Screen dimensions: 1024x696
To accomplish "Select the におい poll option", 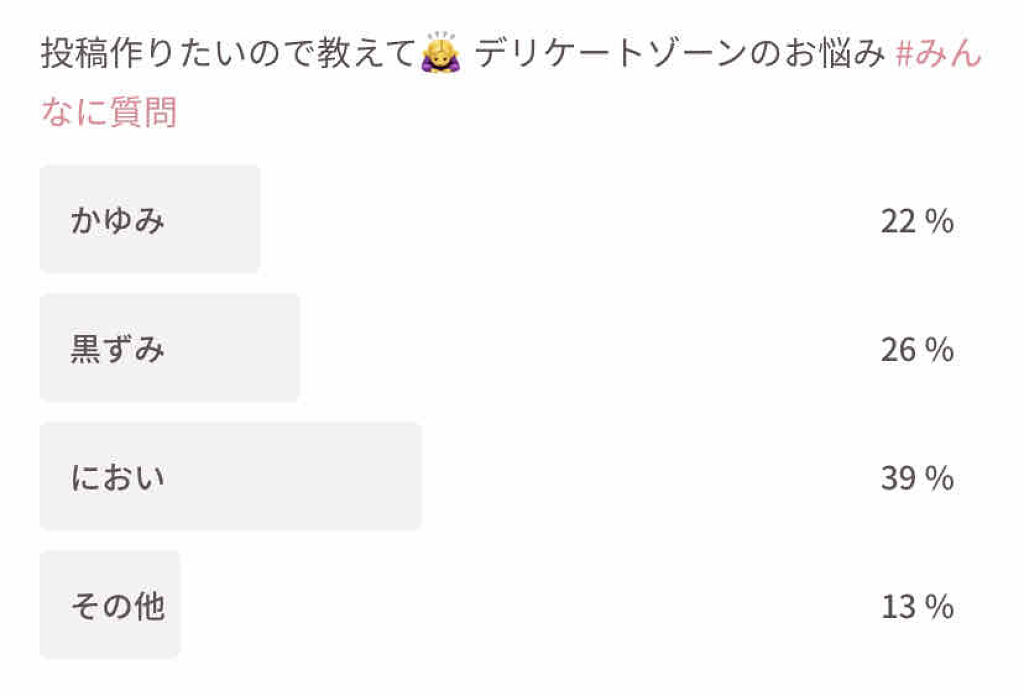I will tap(496, 476).
